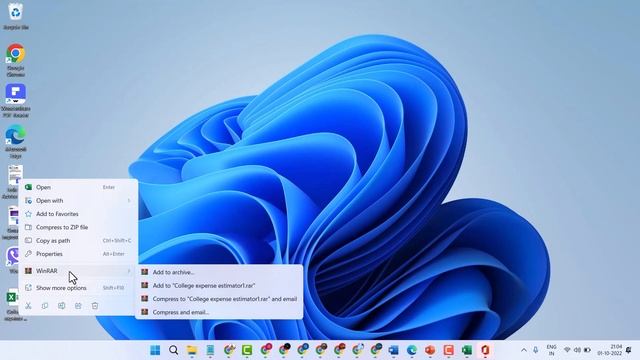Screen dimensions: 640x360
Task: Open Excel from the taskbar
Action: [467, 350]
